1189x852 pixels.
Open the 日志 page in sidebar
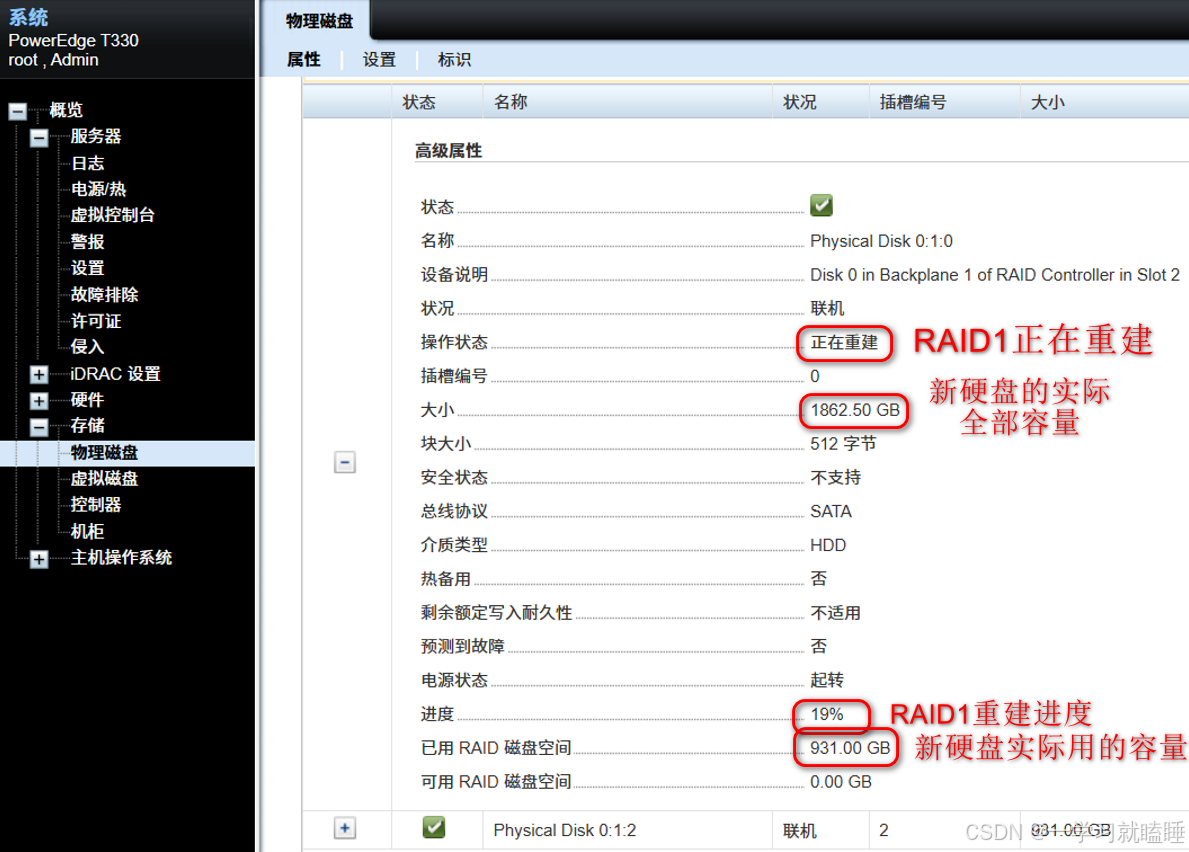(x=87, y=163)
